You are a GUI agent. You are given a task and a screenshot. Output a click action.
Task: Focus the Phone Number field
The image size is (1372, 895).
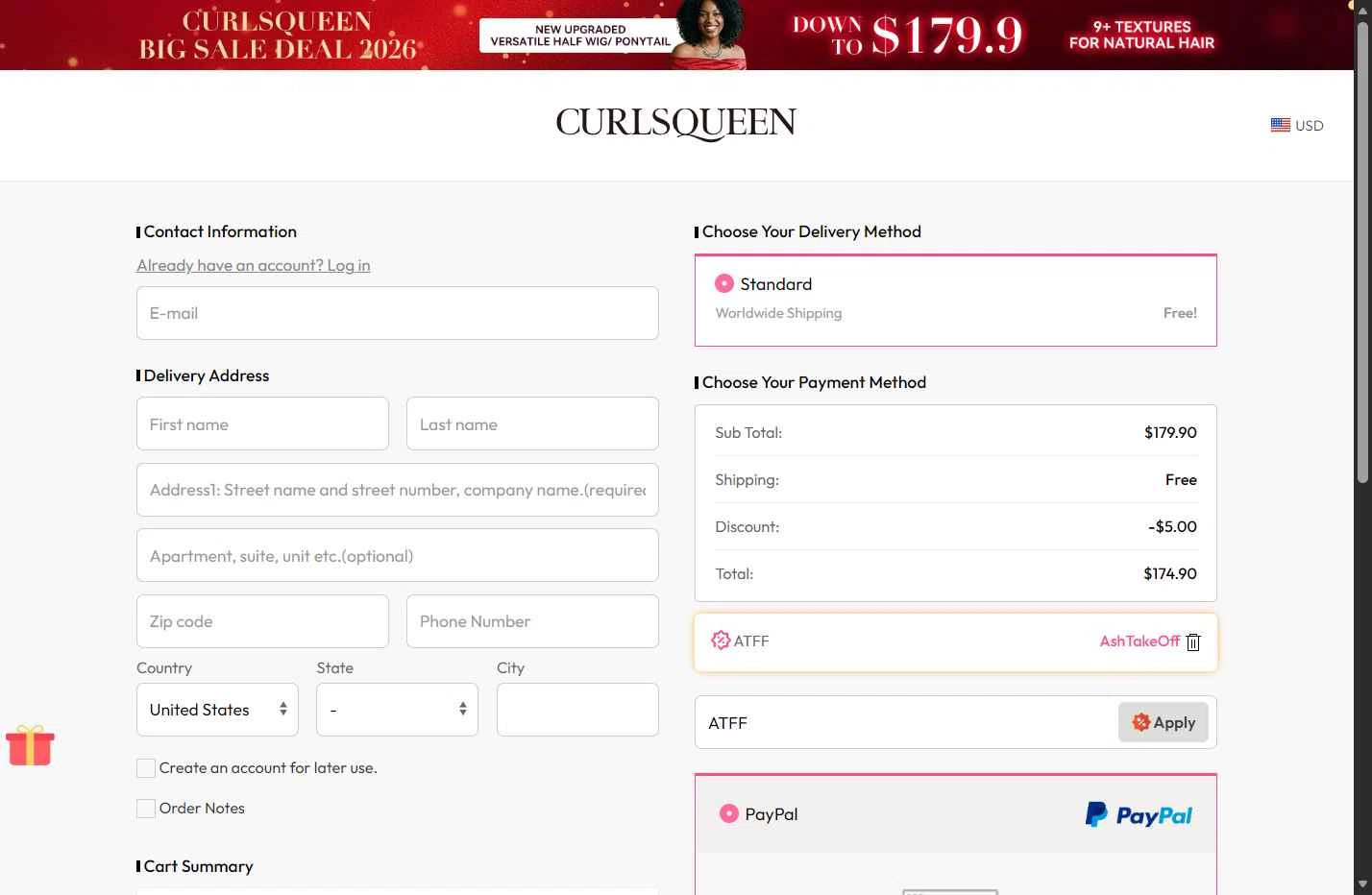tap(532, 621)
